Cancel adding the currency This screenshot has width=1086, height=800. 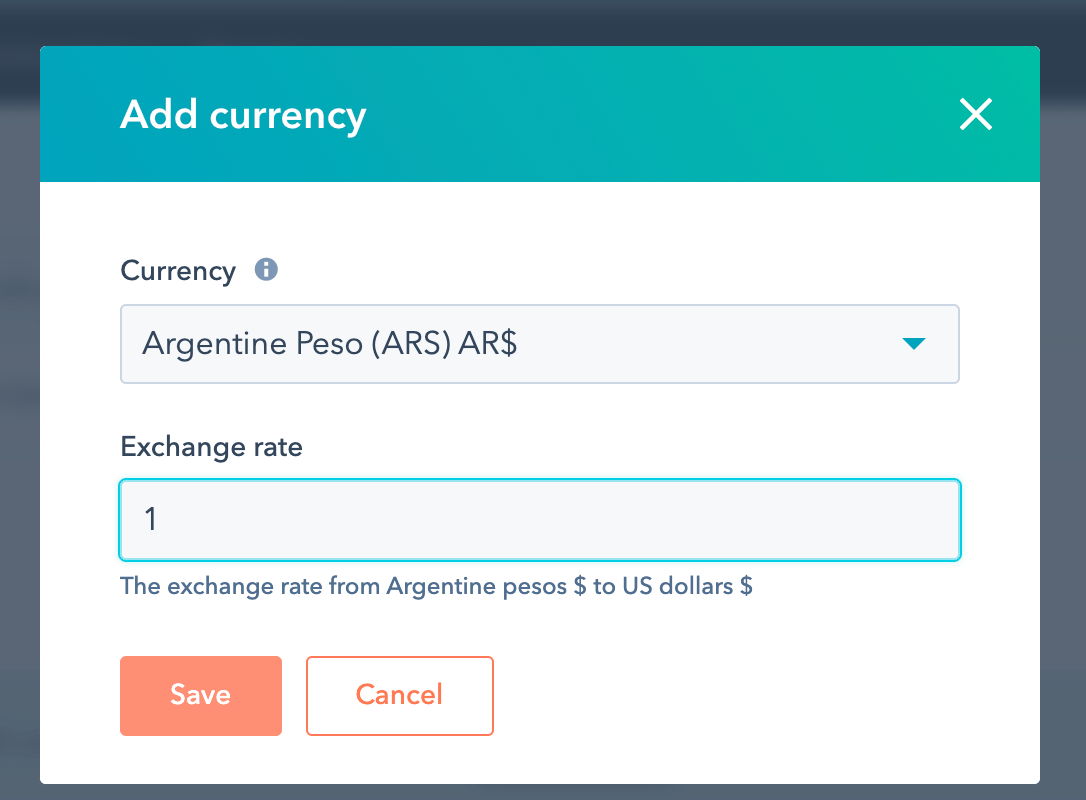pos(399,695)
